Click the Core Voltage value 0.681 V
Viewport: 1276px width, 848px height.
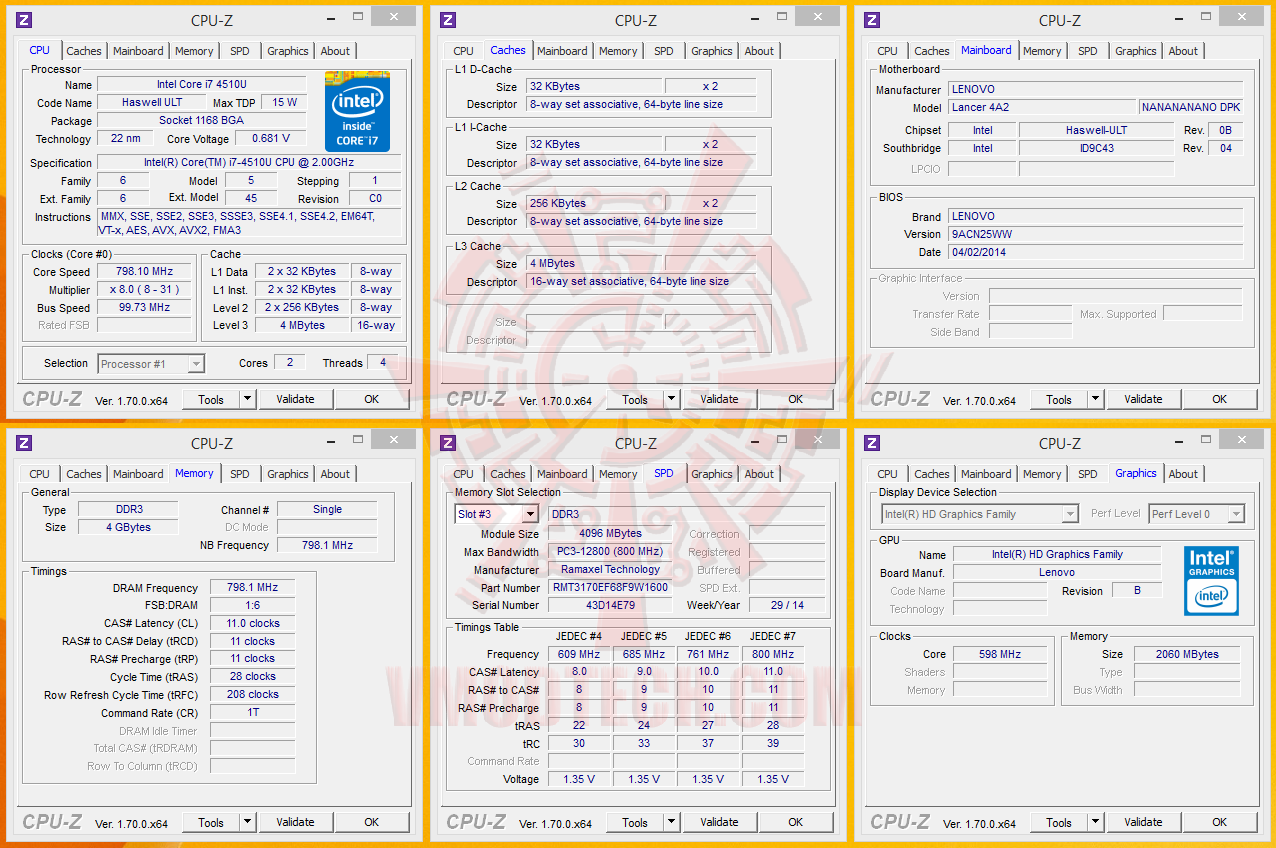tap(271, 139)
